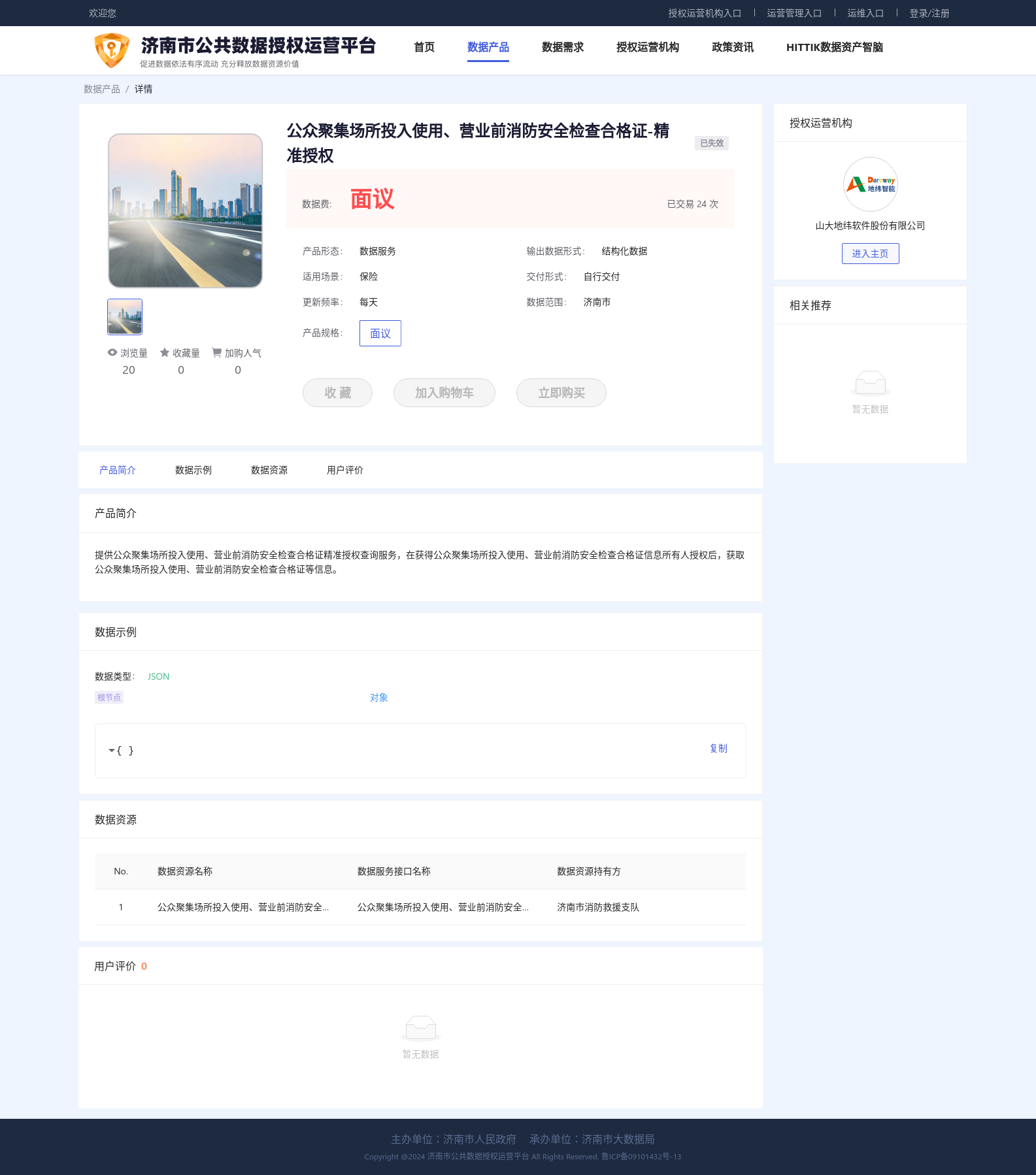This screenshot has height=1175, width=1036.
Task: Click the Dareway company logo
Action: pos(870,184)
